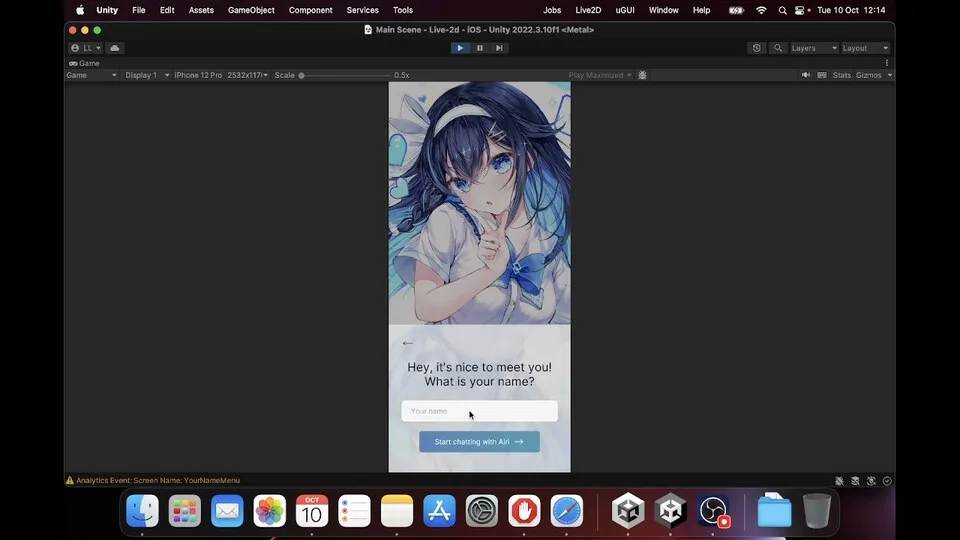Open Unity Cloud services icon

[x=114, y=48]
